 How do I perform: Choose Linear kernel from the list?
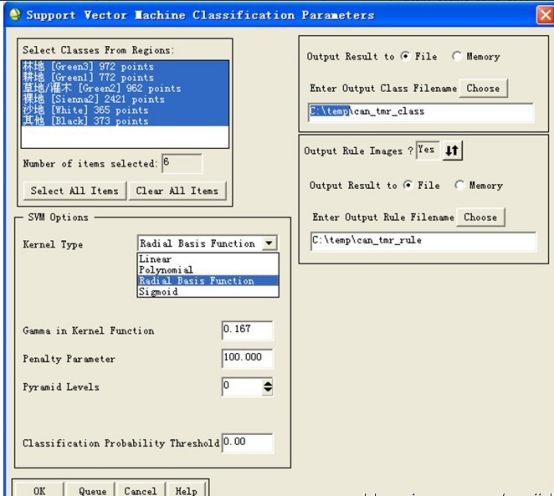pos(208,259)
